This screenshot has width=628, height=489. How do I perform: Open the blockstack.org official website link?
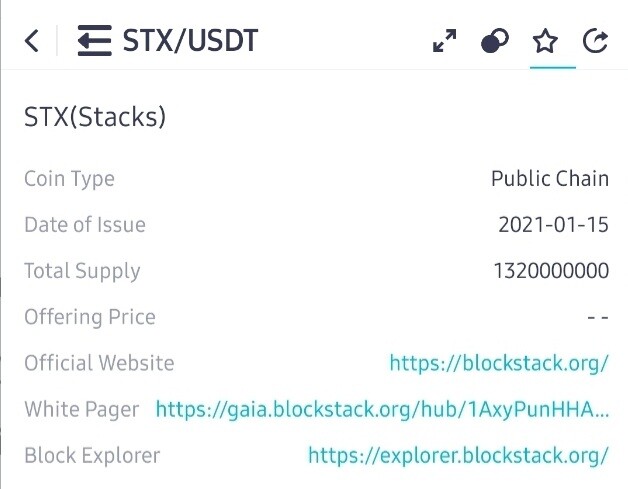[x=499, y=363]
